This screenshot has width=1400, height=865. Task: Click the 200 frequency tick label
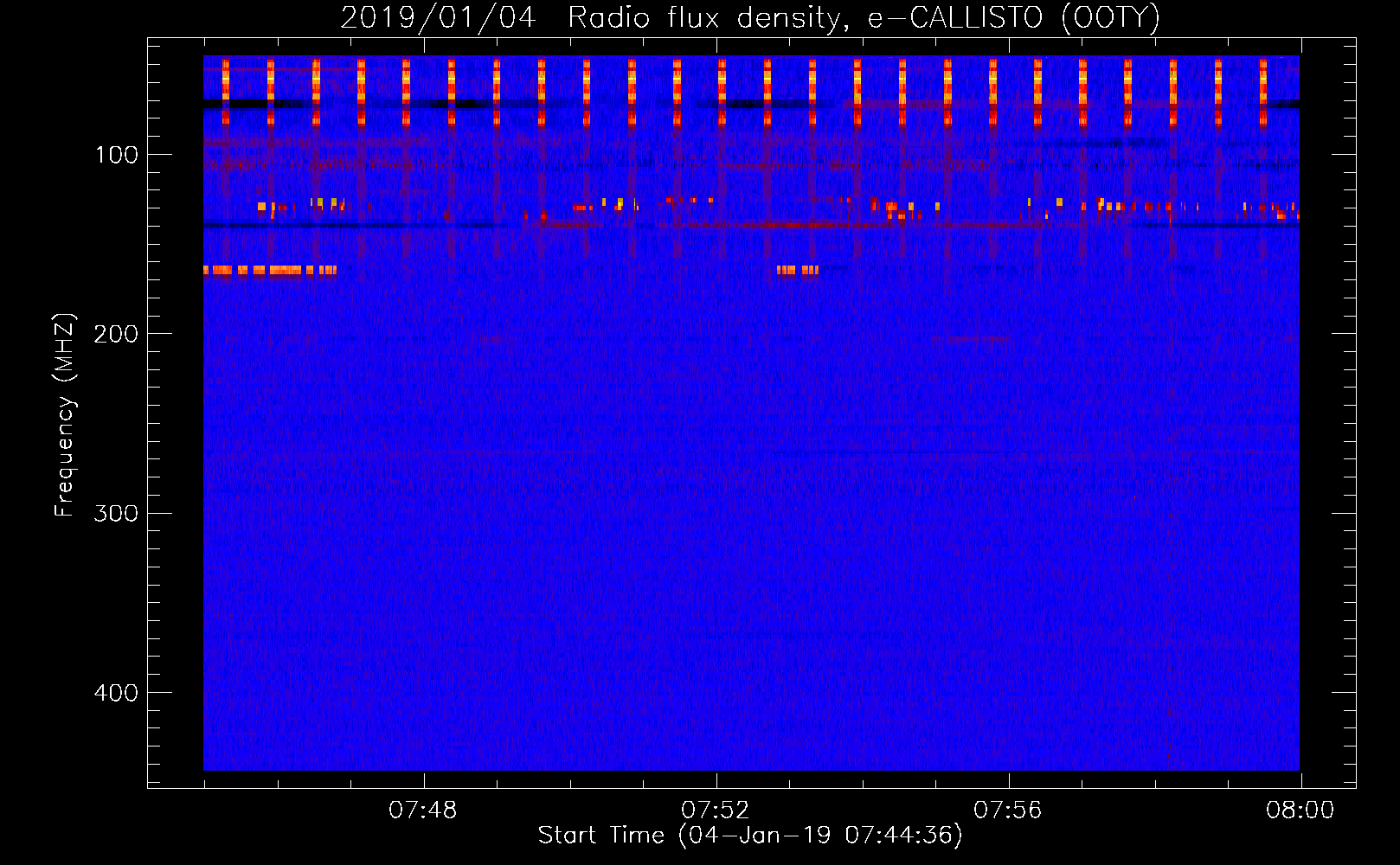click(x=116, y=334)
